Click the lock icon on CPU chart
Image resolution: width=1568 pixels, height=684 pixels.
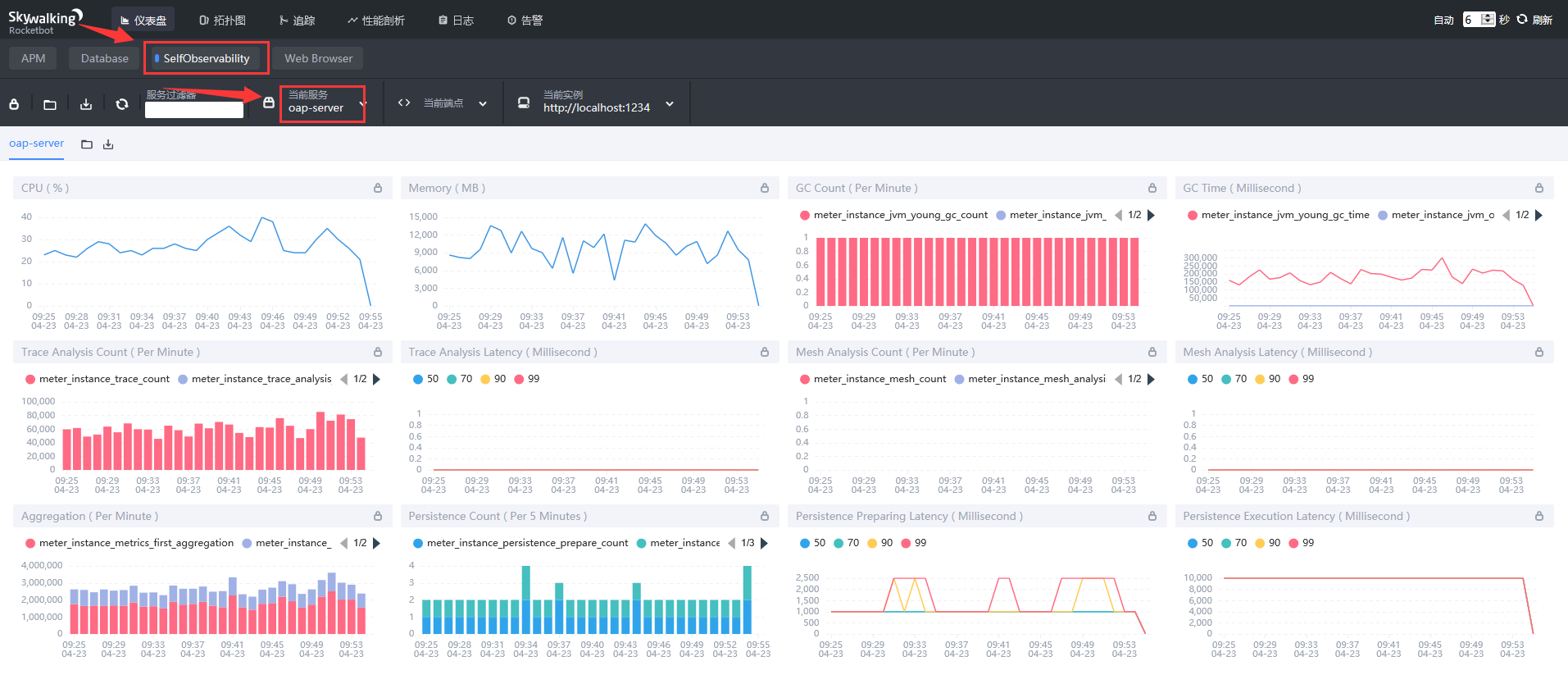click(x=378, y=188)
